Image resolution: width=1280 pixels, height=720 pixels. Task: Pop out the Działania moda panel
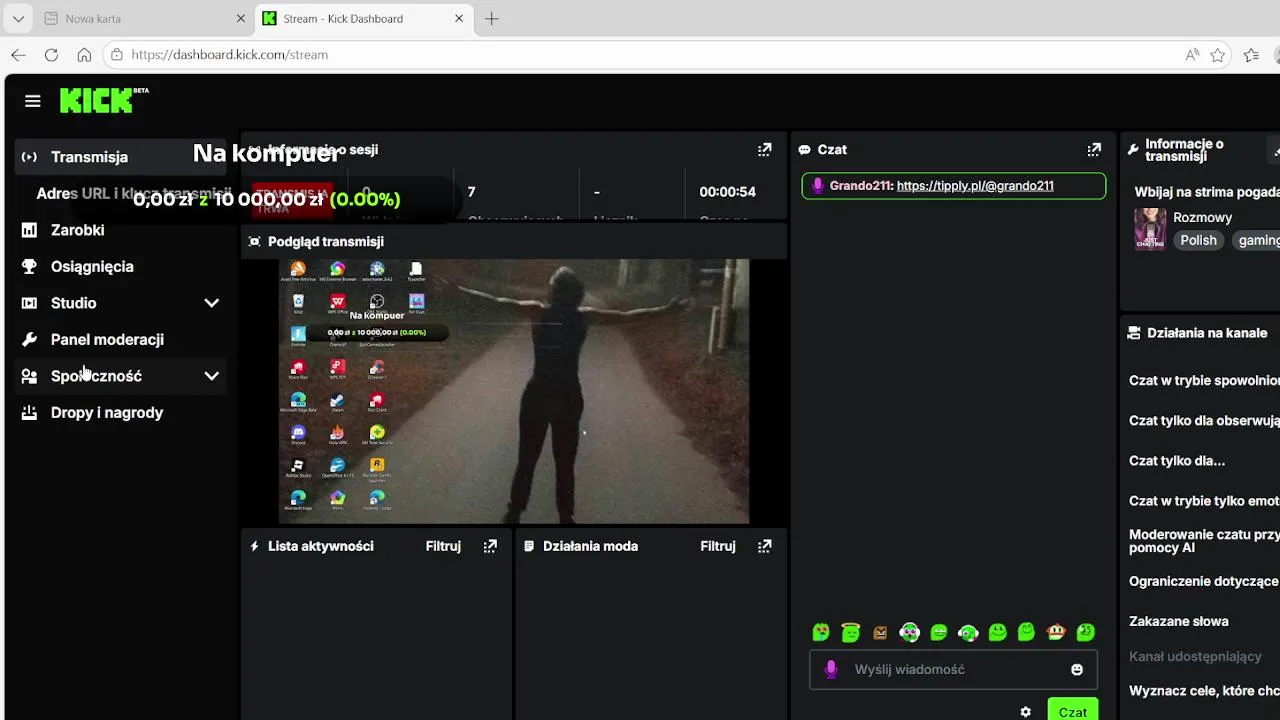[x=765, y=546]
